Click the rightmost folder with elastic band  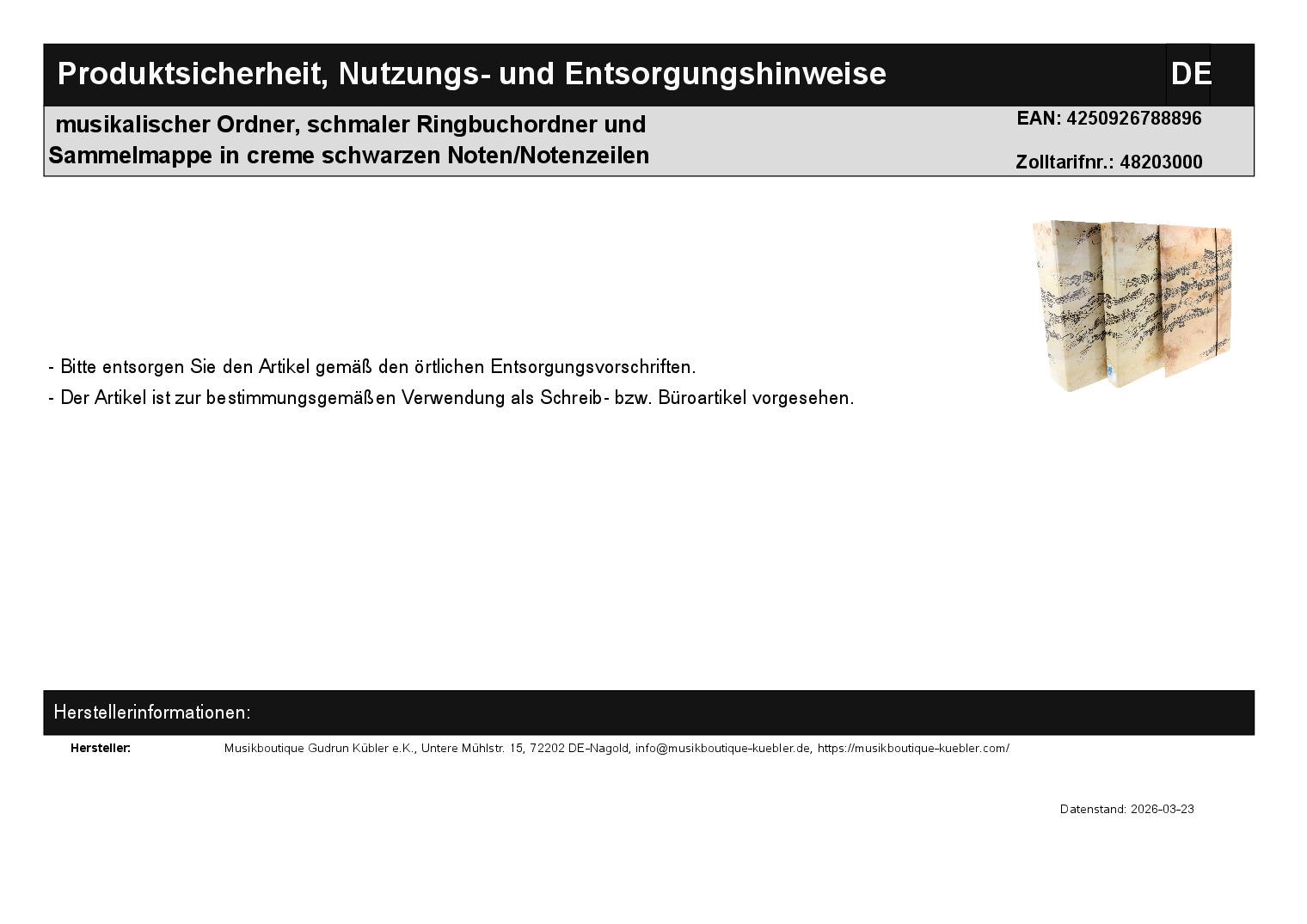point(1197,301)
